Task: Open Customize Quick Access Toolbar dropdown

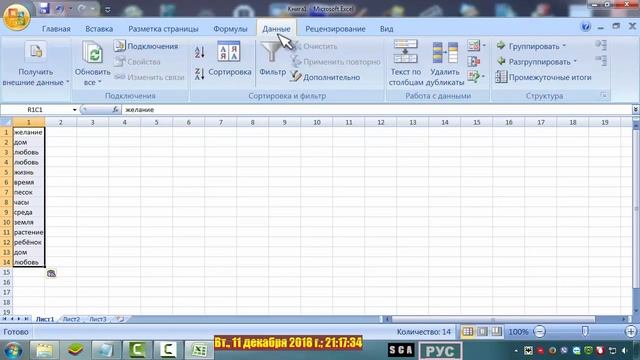Action: click(x=108, y=9)
